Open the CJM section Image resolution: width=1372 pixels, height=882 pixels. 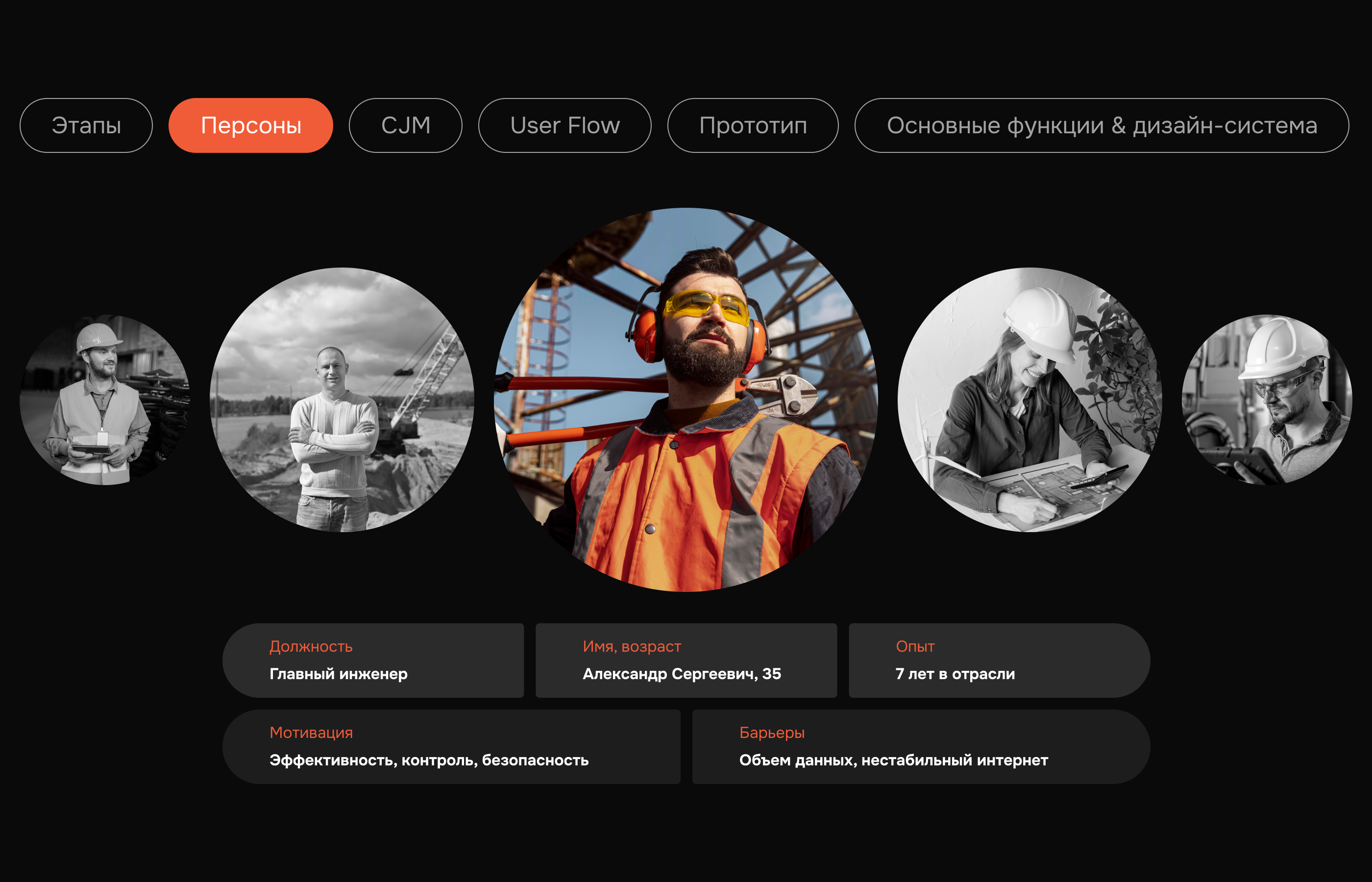tap(405, 125)
